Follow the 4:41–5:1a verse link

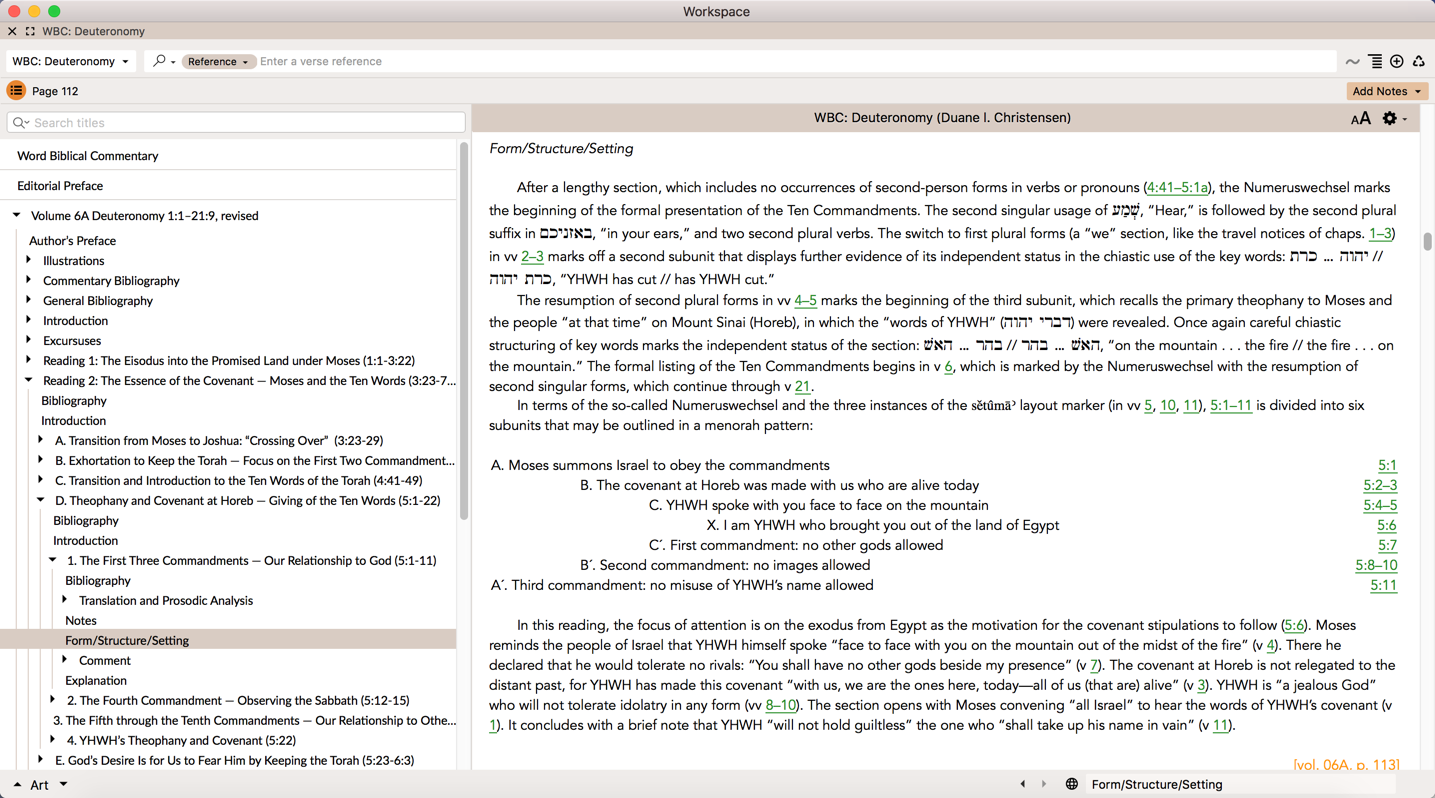[x=1177, y=188]
